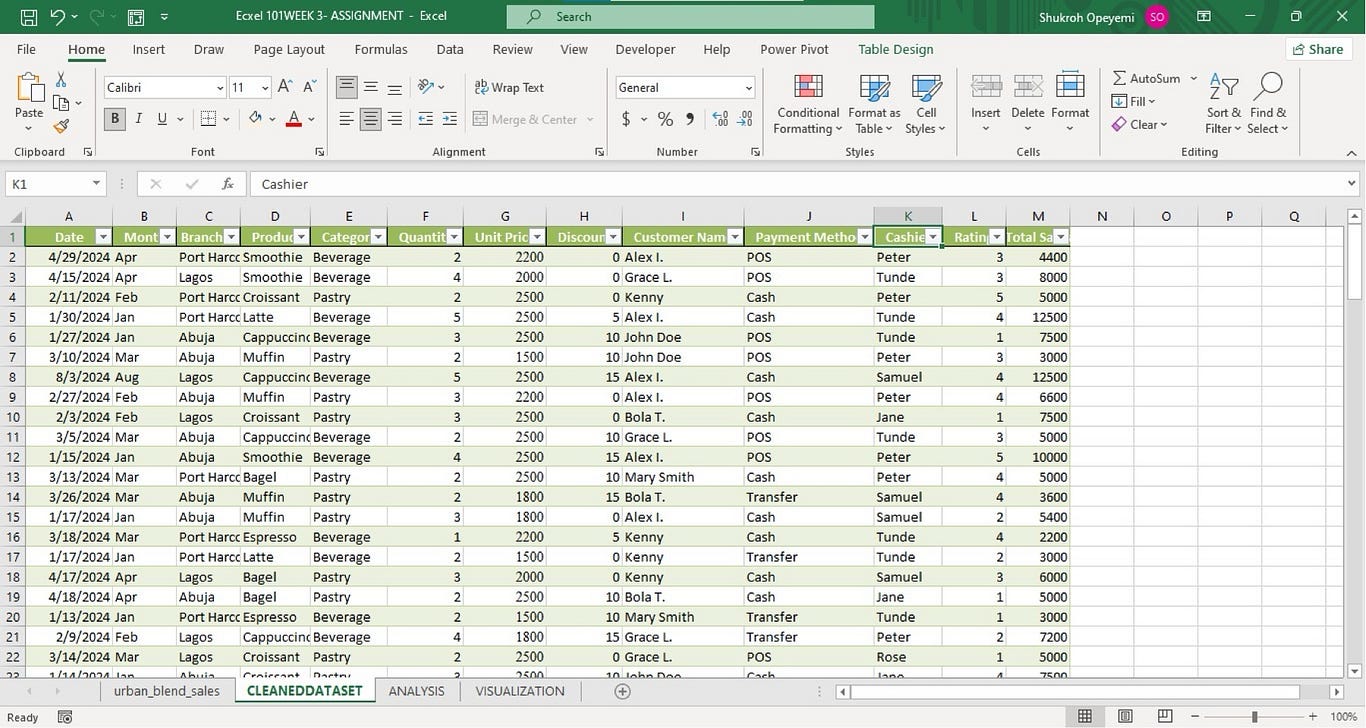Open Sort & Filter options
1366x728 pixels.
(1223, 103)
